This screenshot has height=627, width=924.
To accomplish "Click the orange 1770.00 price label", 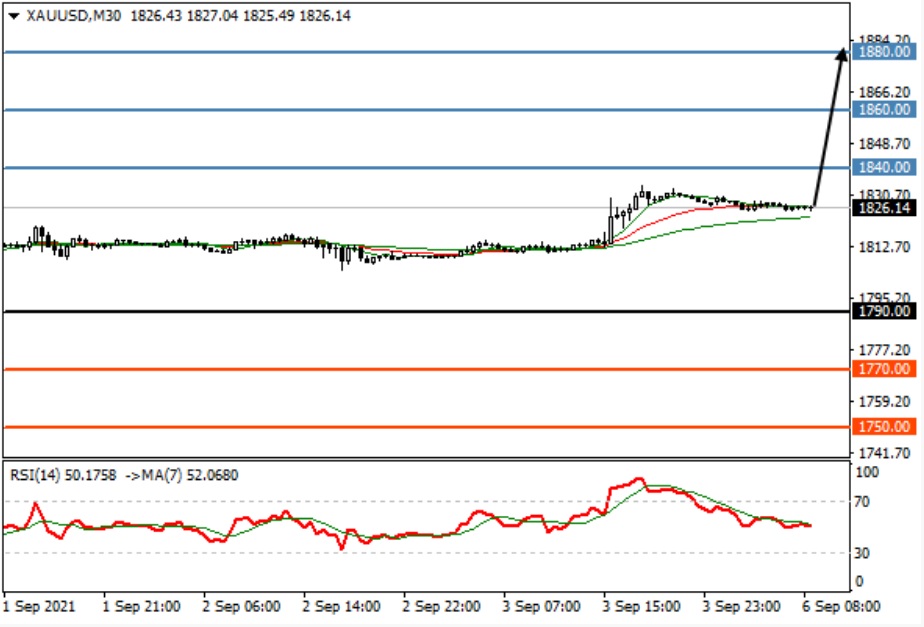I will (884, 369).
